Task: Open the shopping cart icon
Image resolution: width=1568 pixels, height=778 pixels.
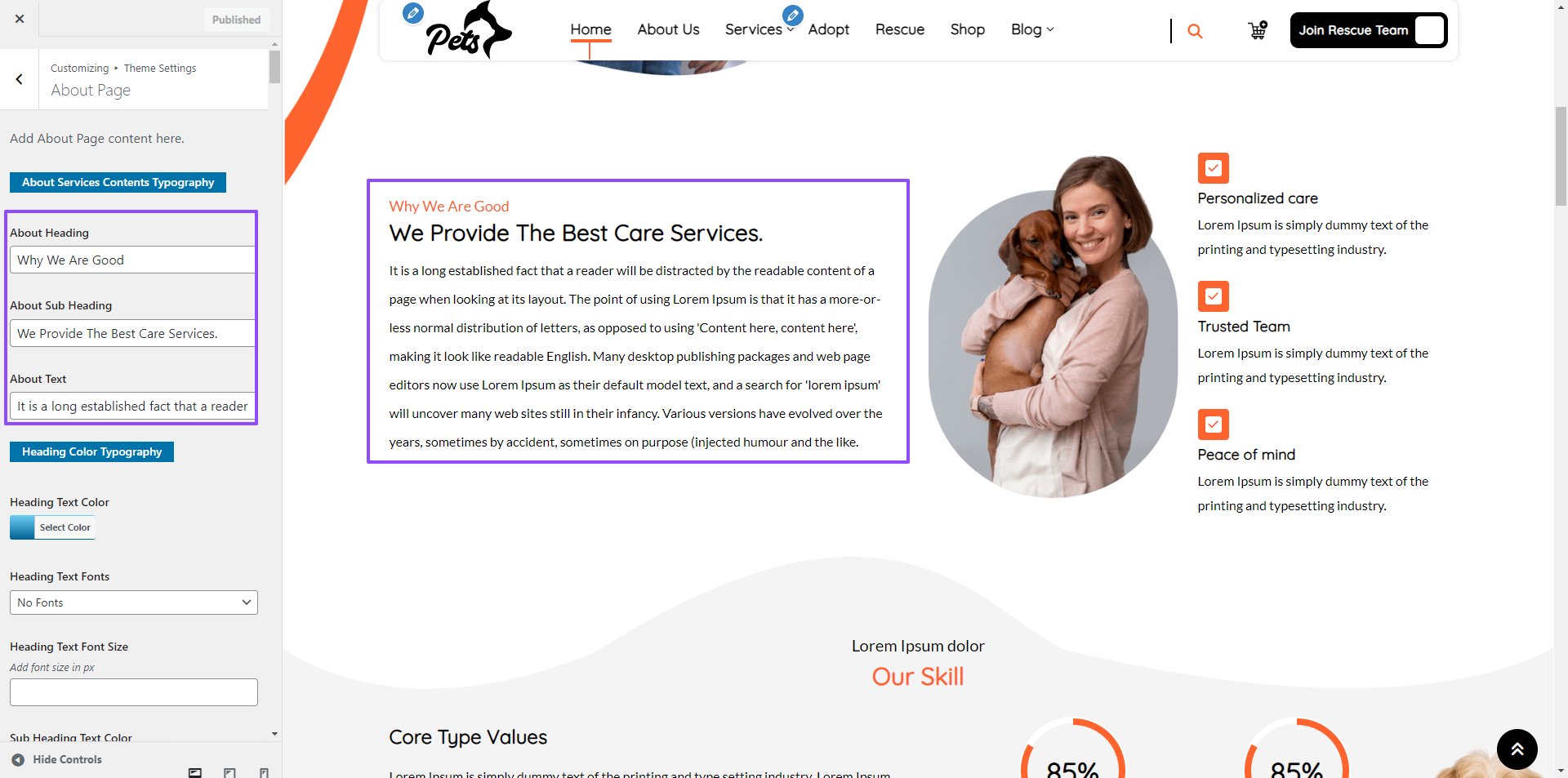Action: (x=1258, y=30)
